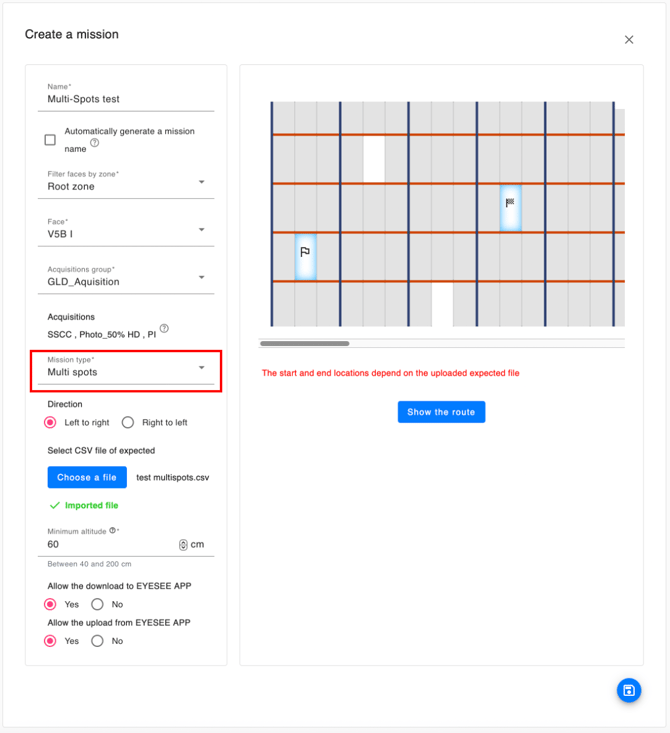Click the save mission floppy disk icon
This screenshot has height=733, width=670.
[x=628, y=690]
